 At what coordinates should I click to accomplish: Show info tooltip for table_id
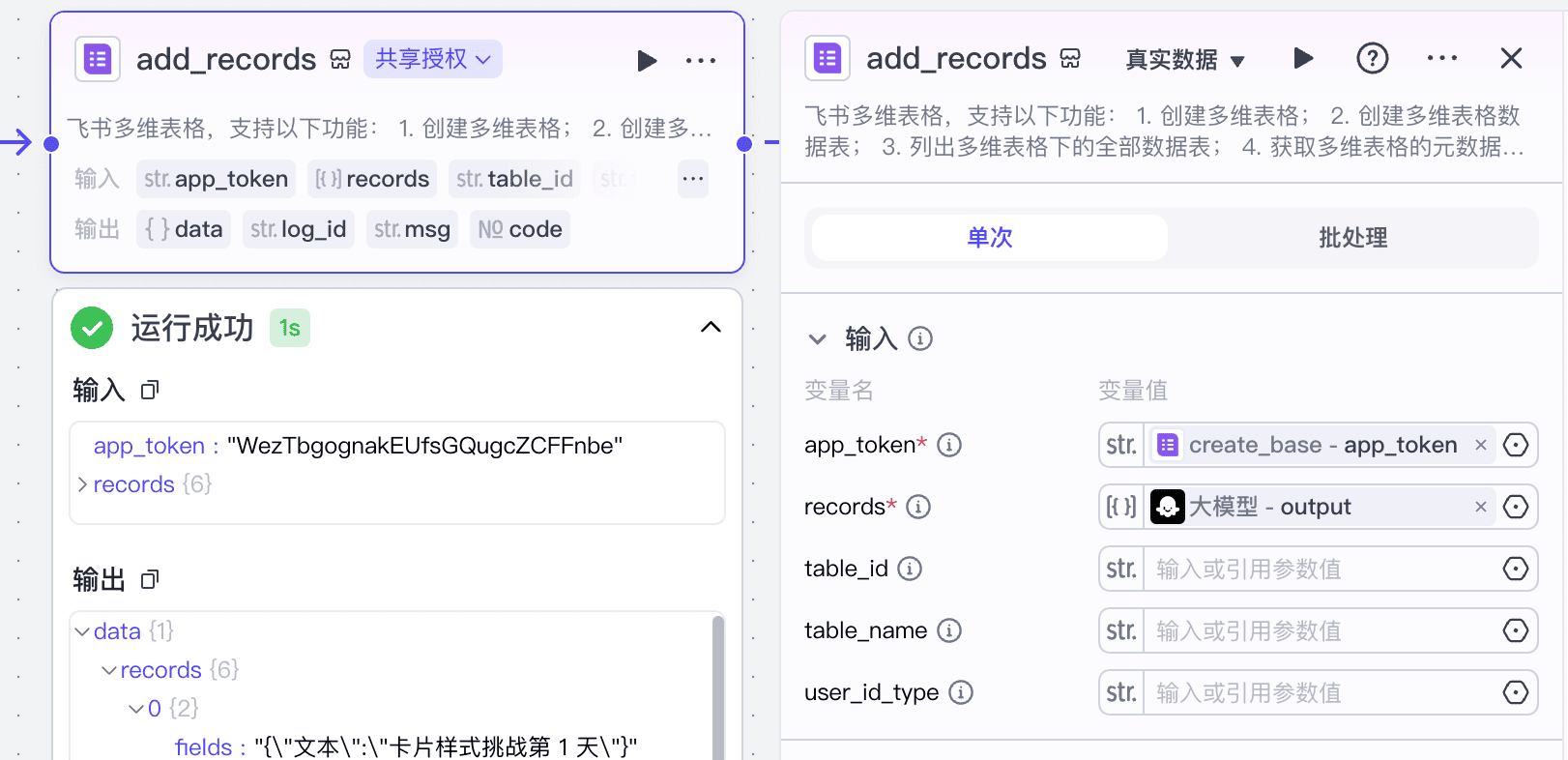[910, 569]
